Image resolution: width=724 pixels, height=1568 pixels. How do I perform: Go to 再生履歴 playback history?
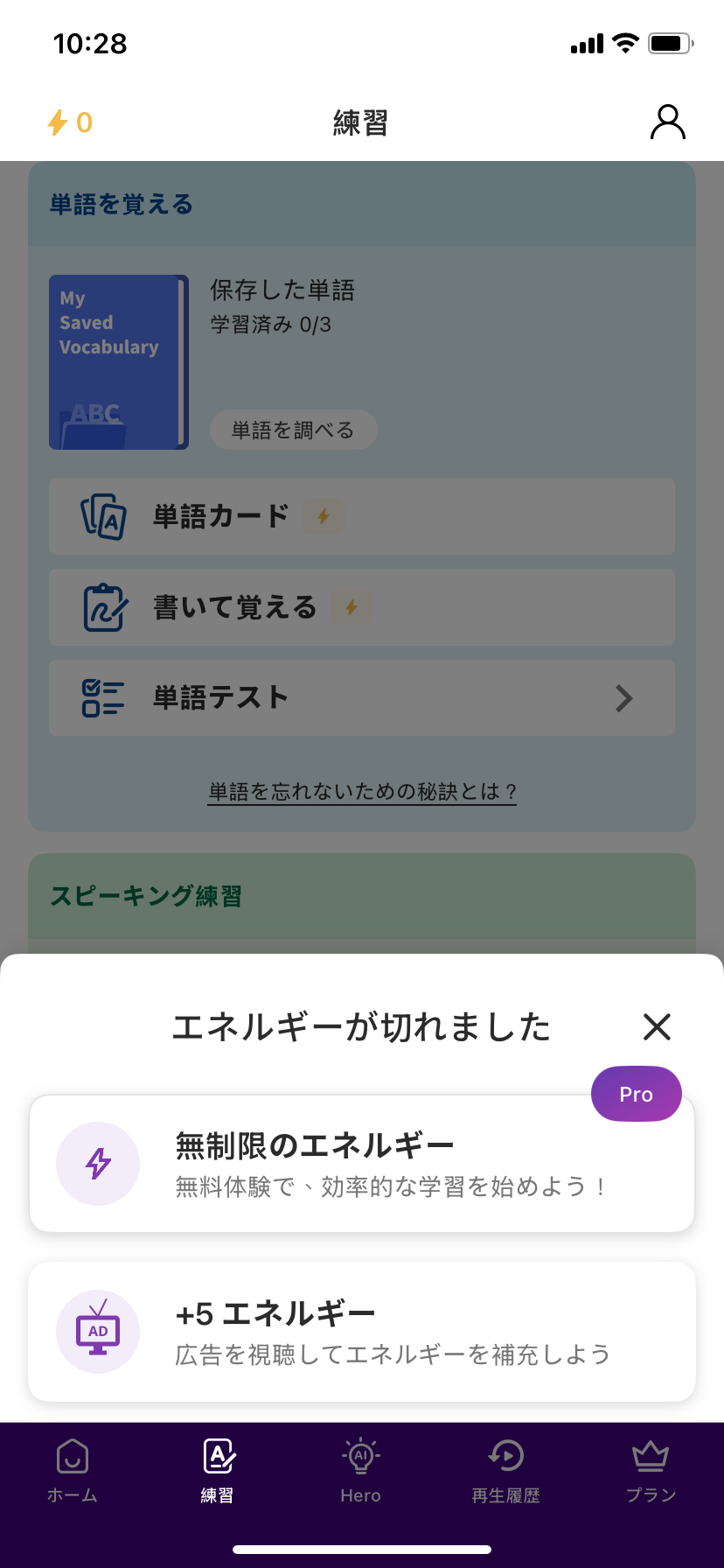point(505,1470)
